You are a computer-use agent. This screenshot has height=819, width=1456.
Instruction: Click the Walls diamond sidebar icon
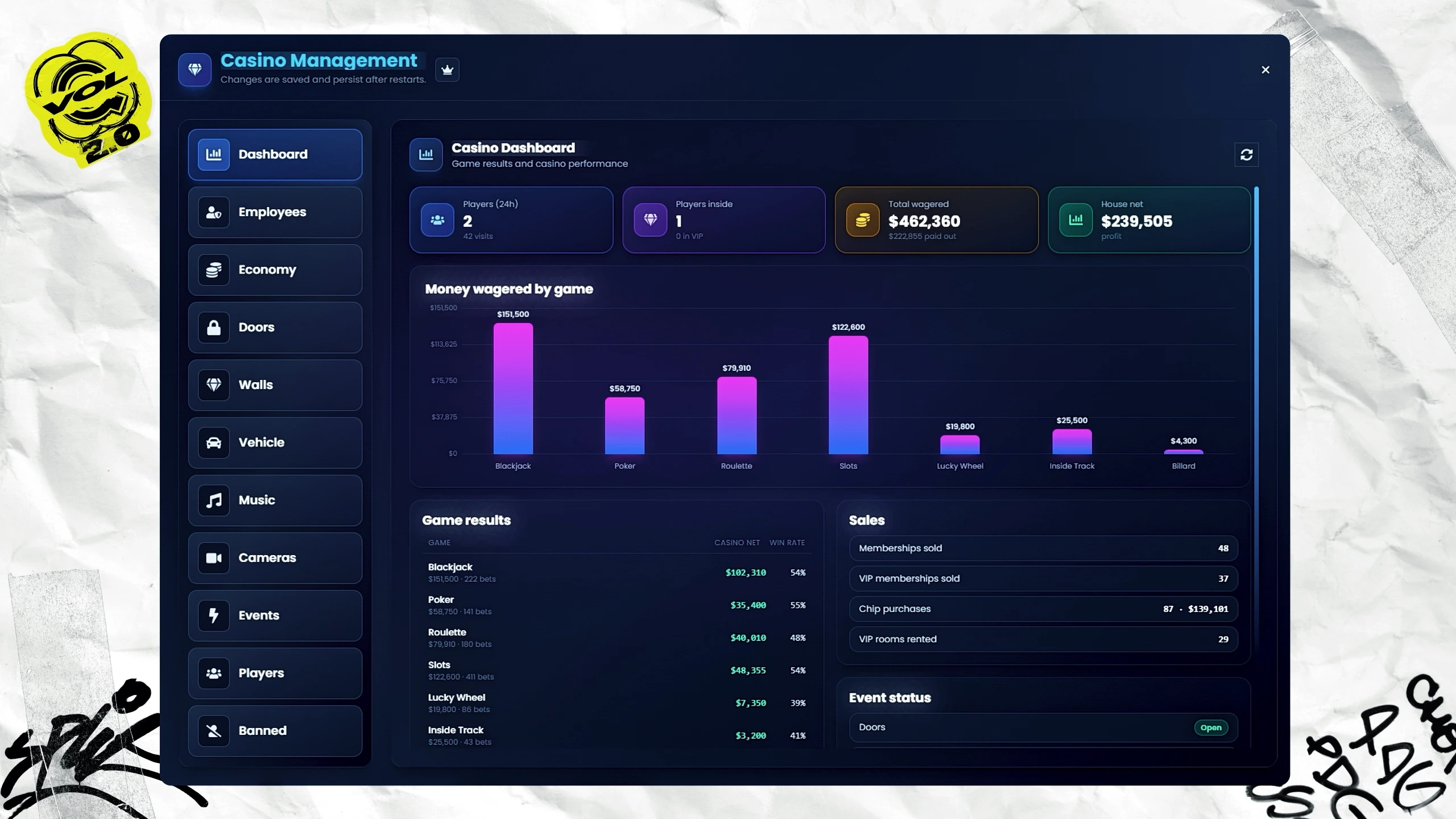(x=214, y=385)
